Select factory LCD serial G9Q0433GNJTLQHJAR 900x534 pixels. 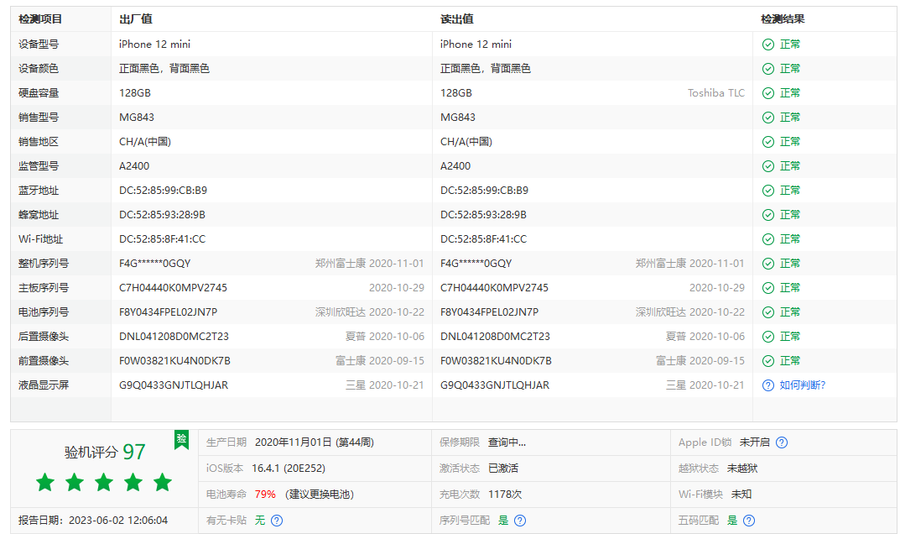pos(174,385)
